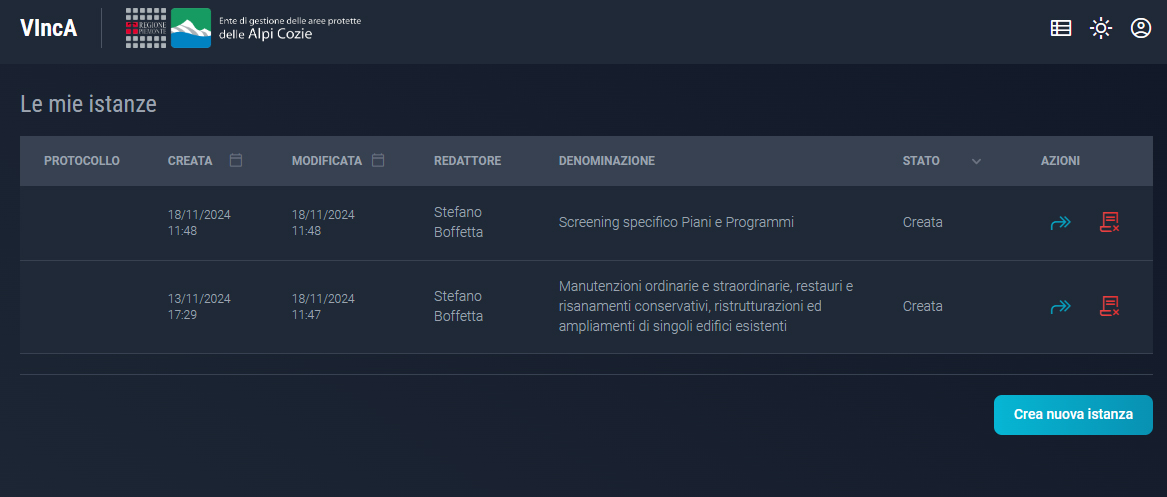Click the VIncA home logo
Viewport: 1167px width, 497px height.
(48, 28)
